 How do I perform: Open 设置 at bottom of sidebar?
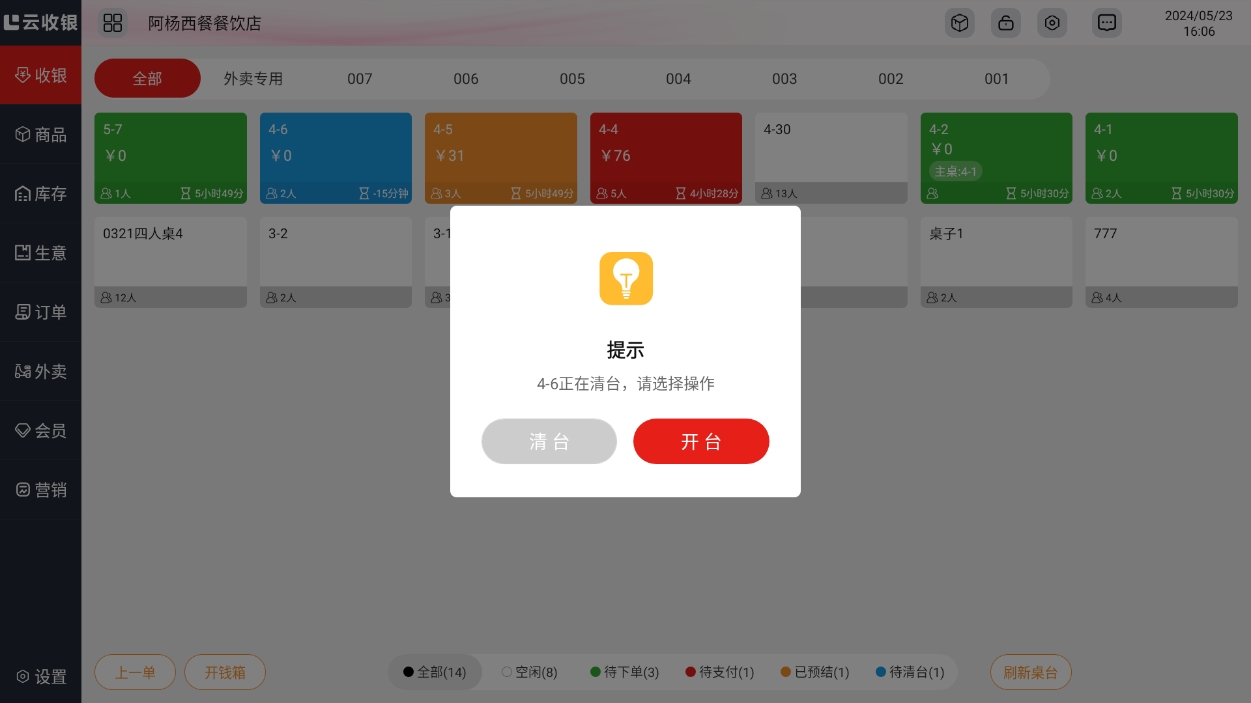tap(41, 677)
